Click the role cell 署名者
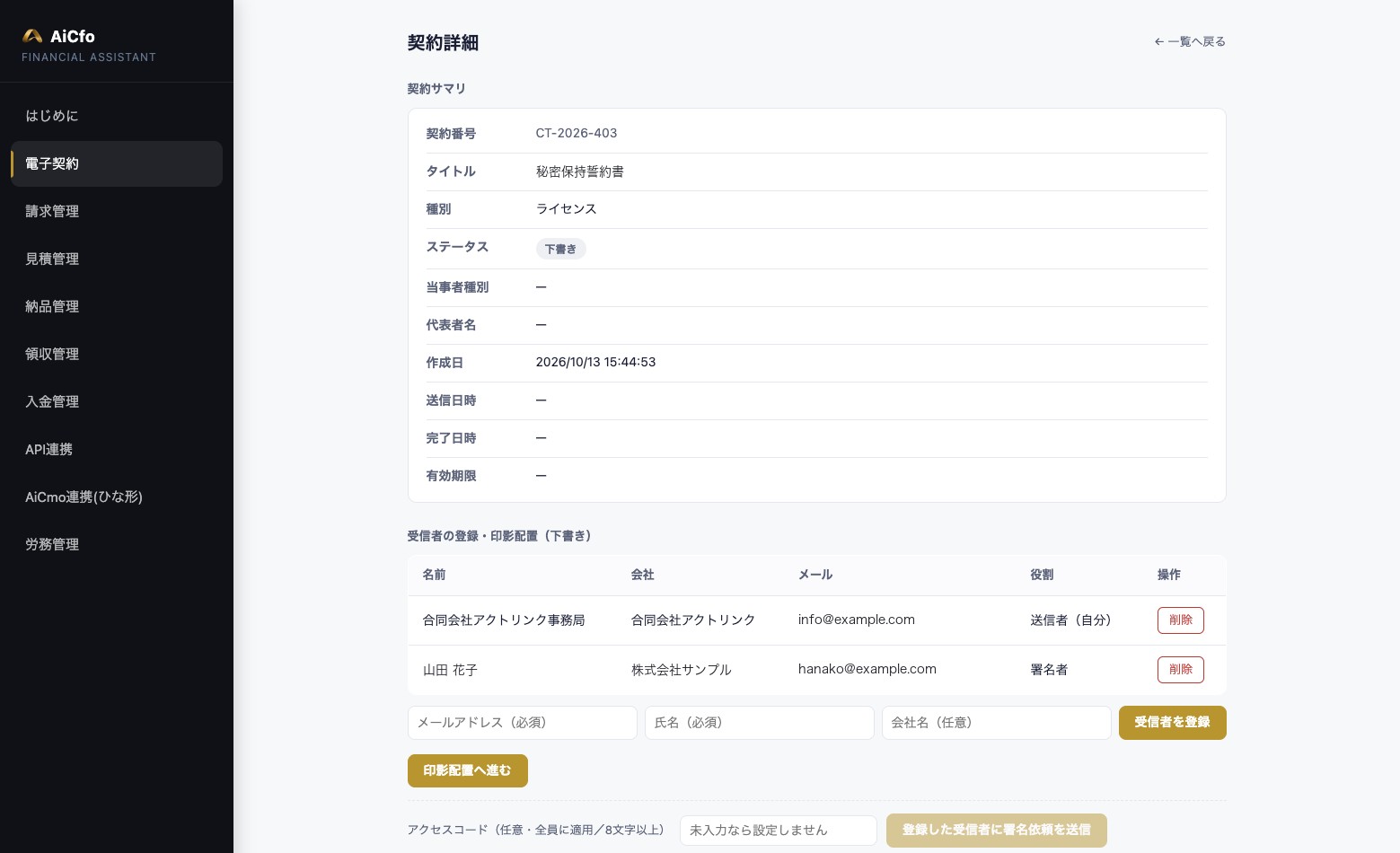The width and height of the screenshot is (1400, 853). [x=1049, y=670]
